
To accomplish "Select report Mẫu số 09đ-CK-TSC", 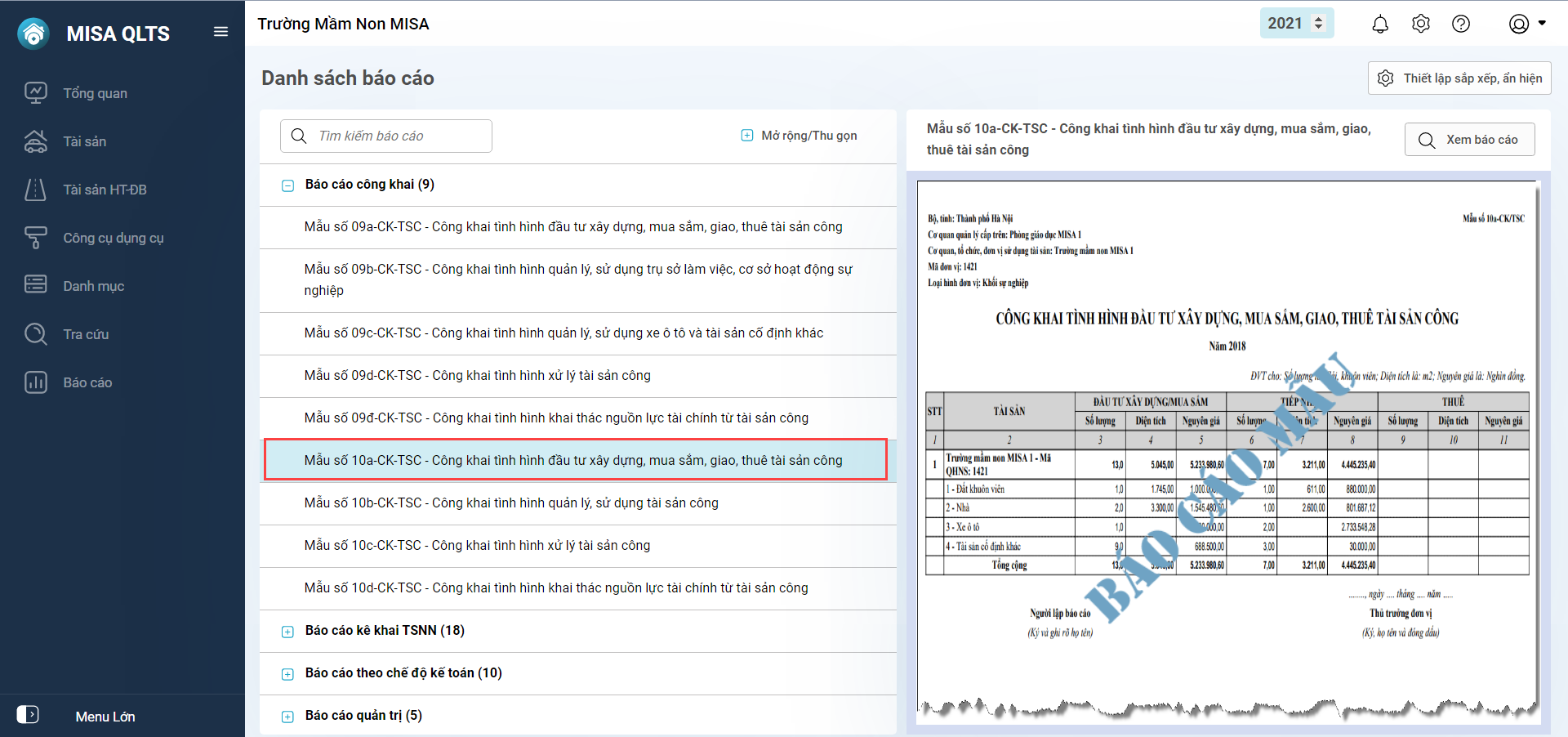I will [x=578, y=418].
